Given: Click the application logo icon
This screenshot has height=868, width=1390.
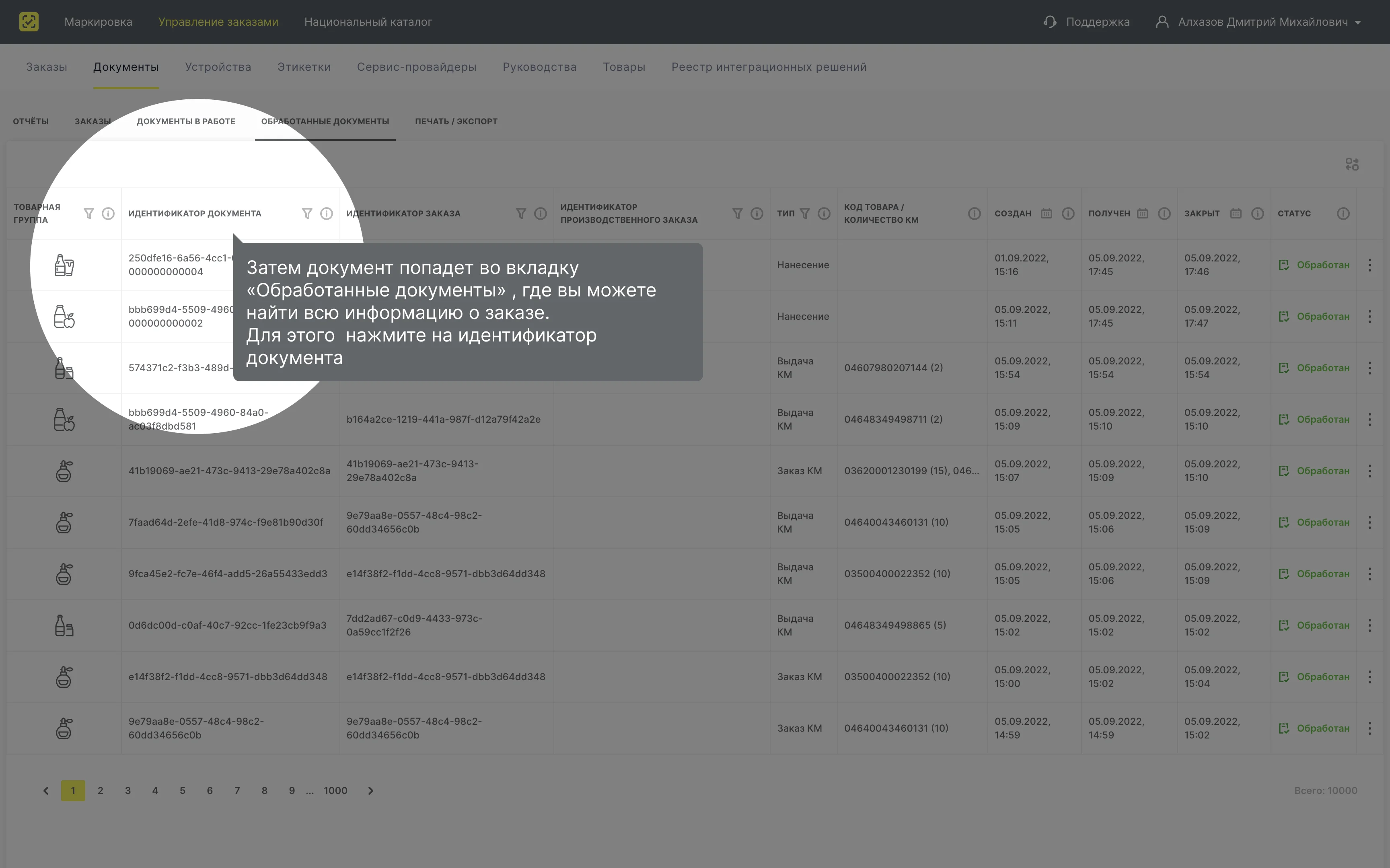Looking at the screenshot, I should [29, 22].
